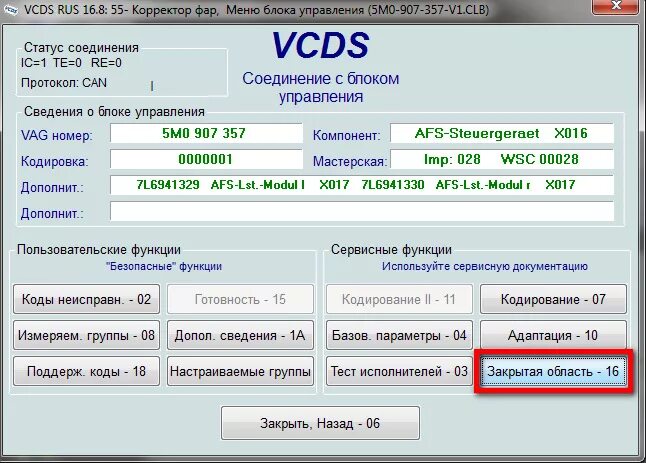Viewport: 646px width, 463px height.
Task: Click '"Безопасные" функции' subtitle text
Action: 164,267
